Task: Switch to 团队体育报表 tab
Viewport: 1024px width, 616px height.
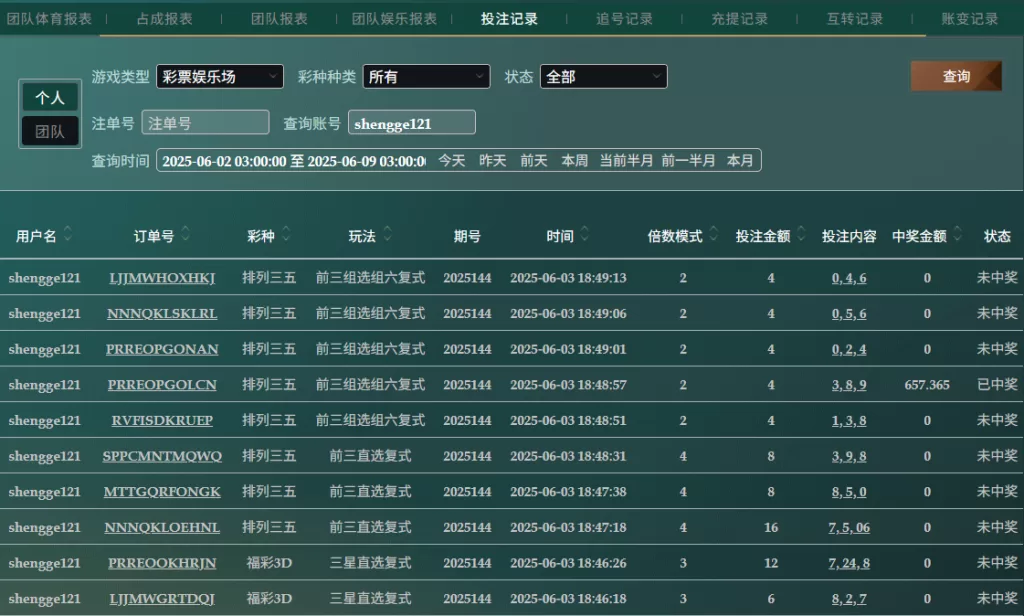Action: 50,19
